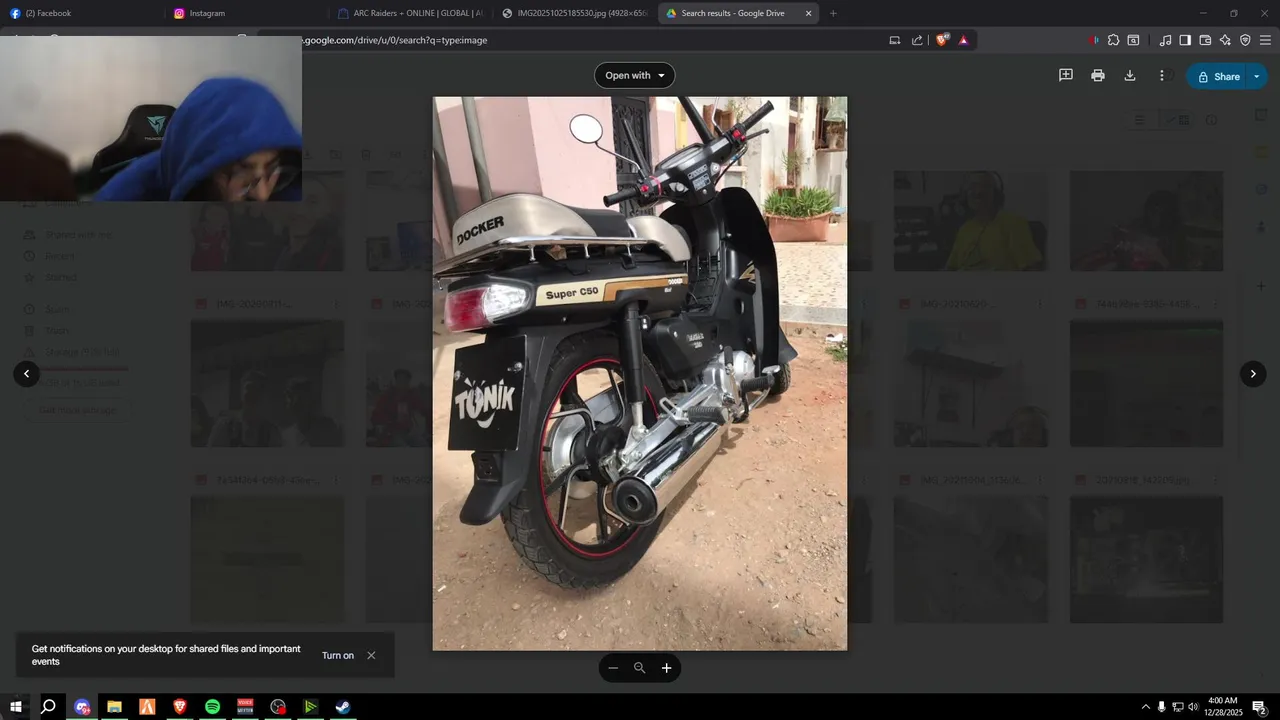Open the 'Open with' dropdown

635,76
